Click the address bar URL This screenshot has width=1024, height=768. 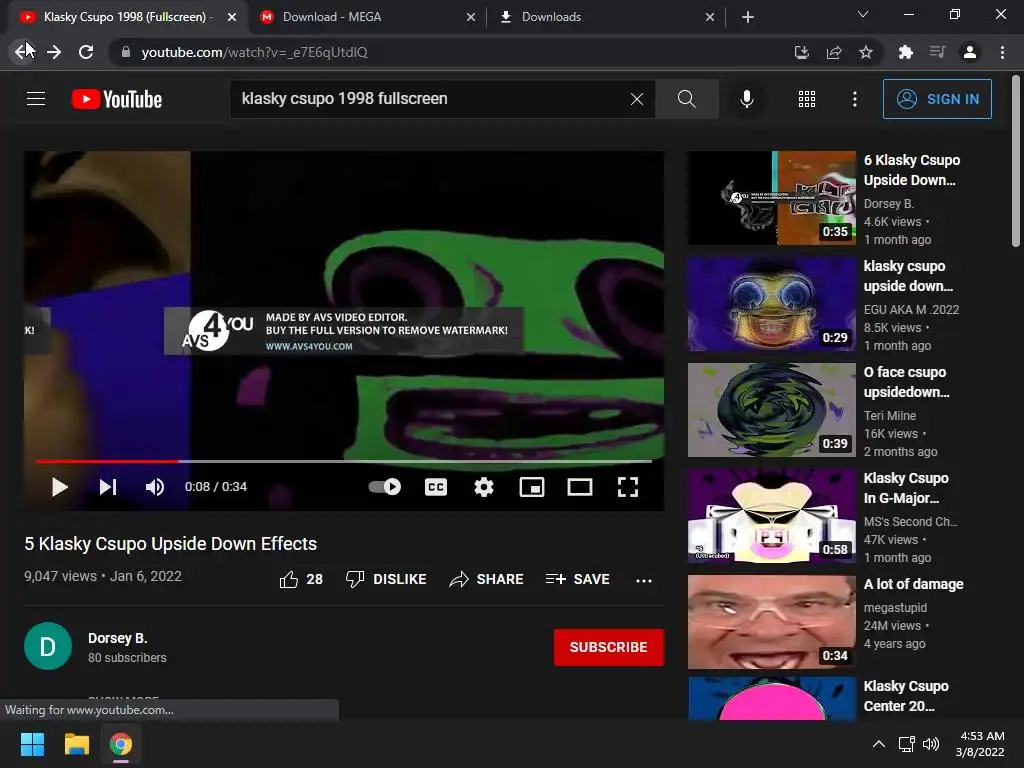pos(255,52)
